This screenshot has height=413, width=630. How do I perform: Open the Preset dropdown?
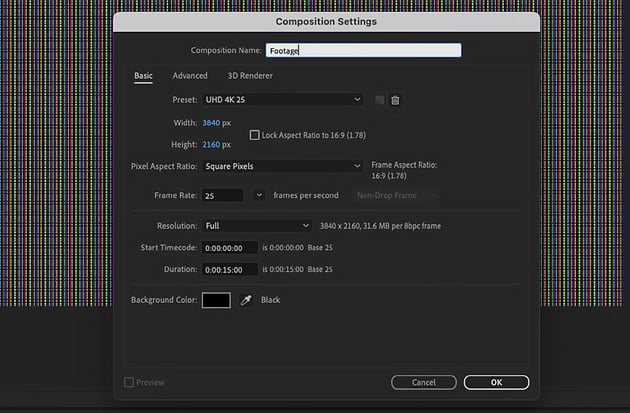[282, 100]
